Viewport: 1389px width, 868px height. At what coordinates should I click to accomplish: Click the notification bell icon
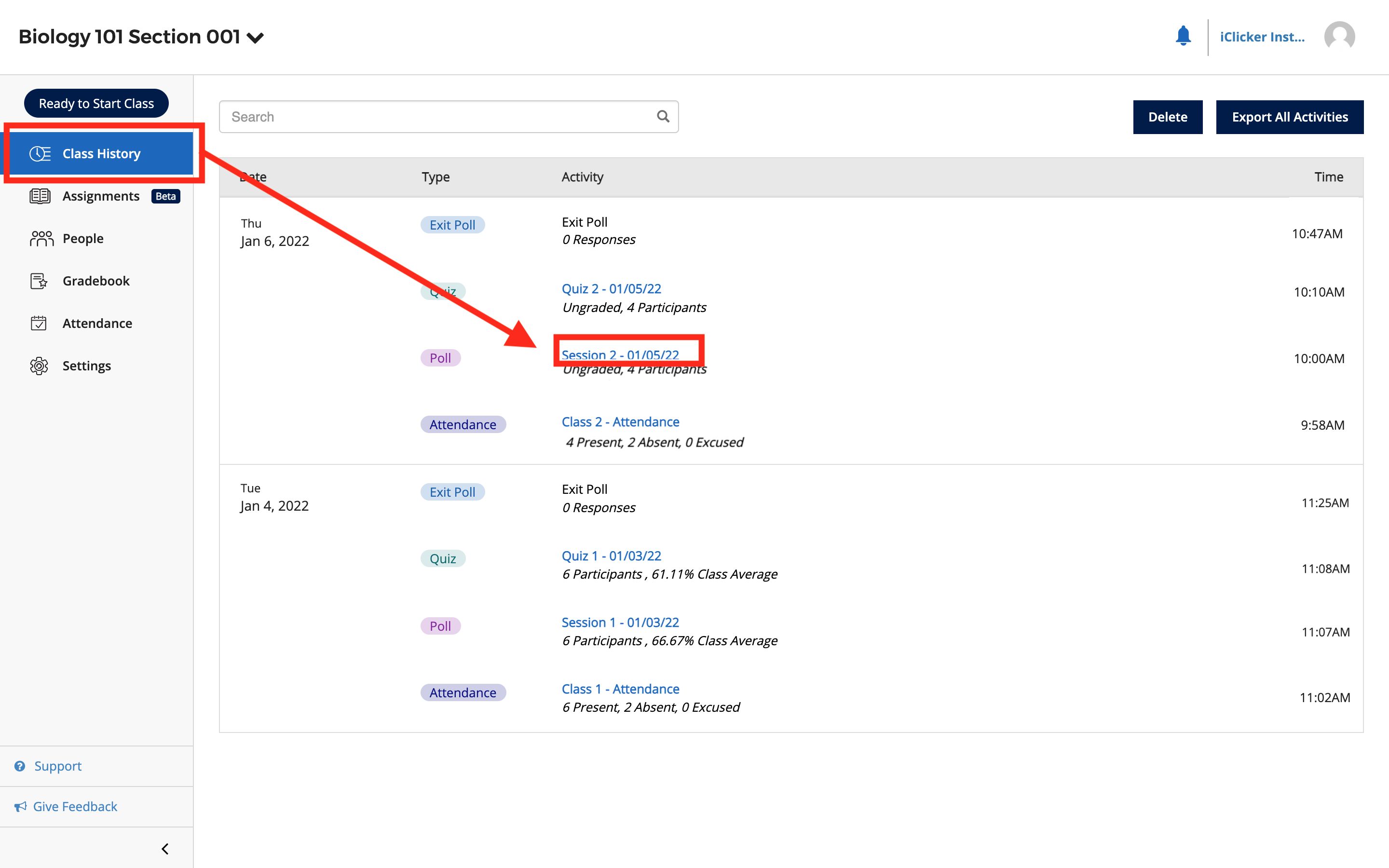point(1183,37)
